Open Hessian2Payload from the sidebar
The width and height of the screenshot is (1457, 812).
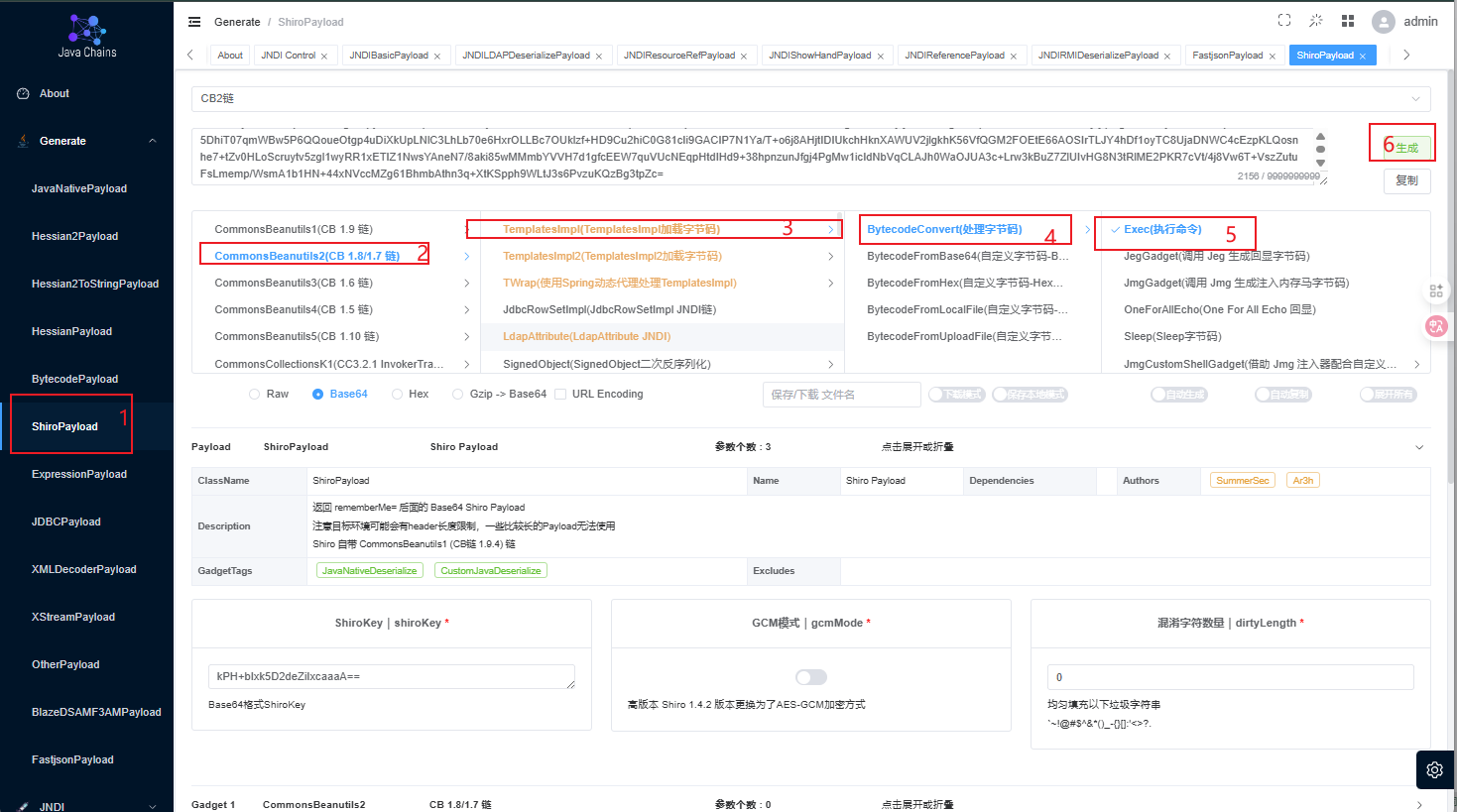pyautogui.click(x=74, y=236)
